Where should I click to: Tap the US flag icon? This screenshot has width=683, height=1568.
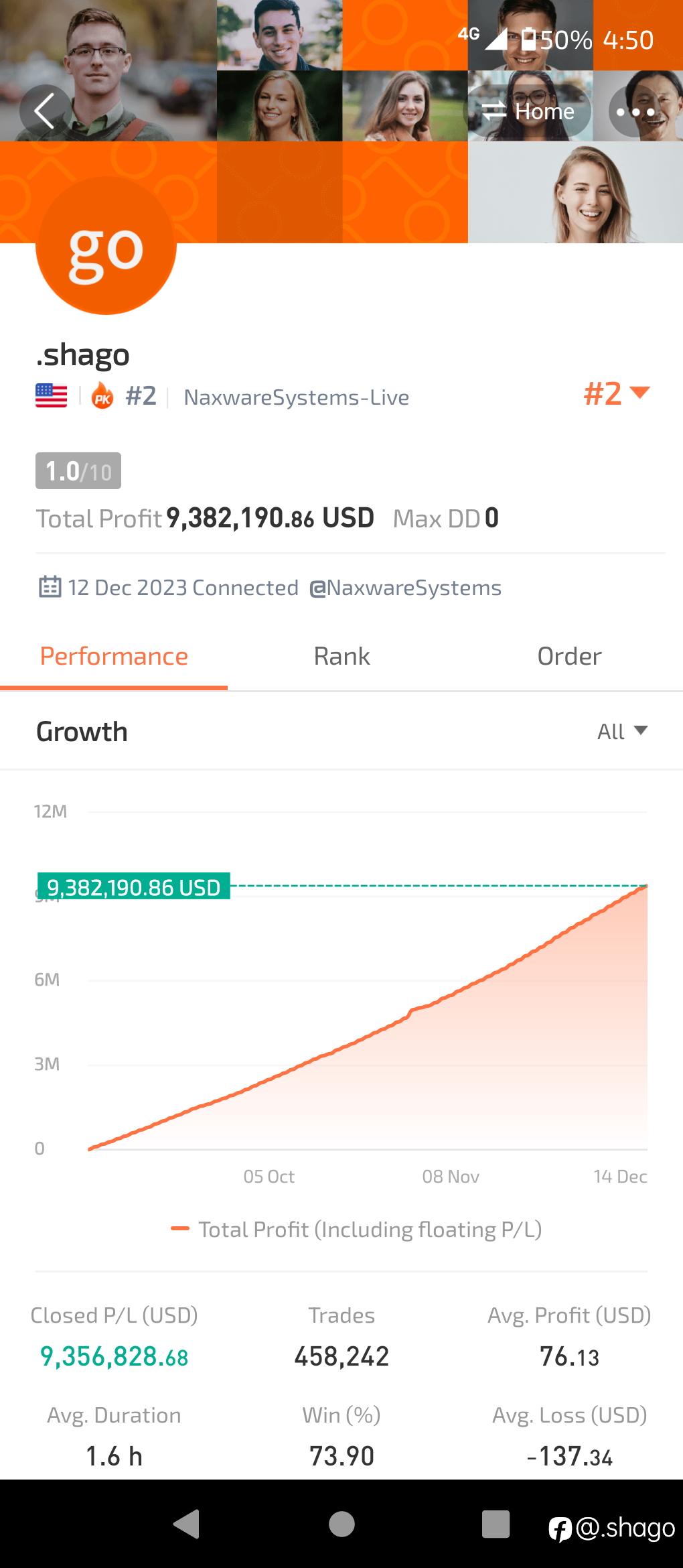[x=51, y=396]
